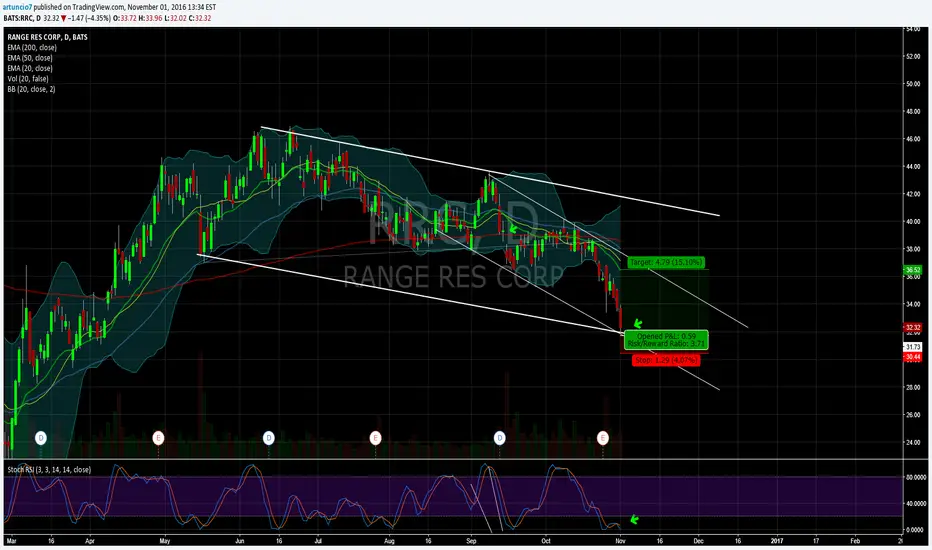The height and width of the screenshot is (550, 932).
Task: Click the white 31.73 price axis tag
Action: (912, 347)
